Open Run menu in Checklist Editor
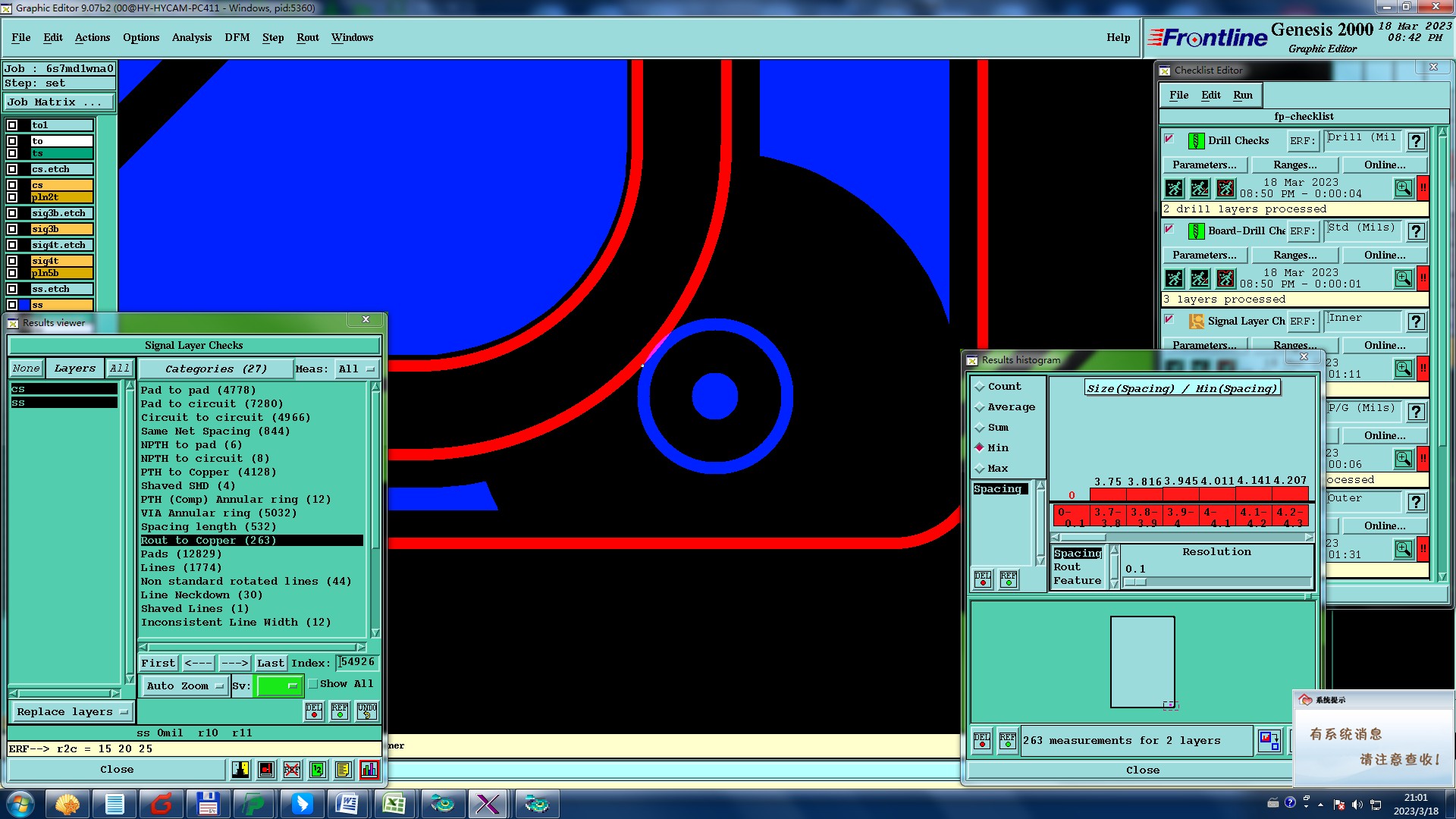1456x819 pixels. pyautogui.click(x=1242, y=95)
